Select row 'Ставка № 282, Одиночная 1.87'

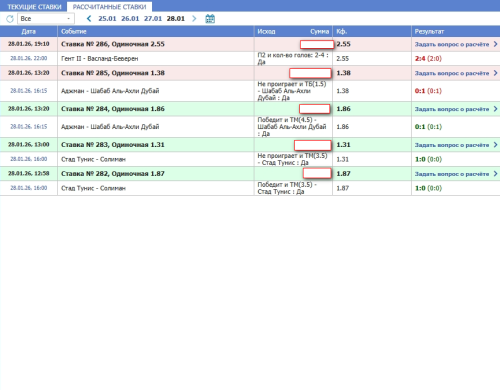tap(250, 174)
